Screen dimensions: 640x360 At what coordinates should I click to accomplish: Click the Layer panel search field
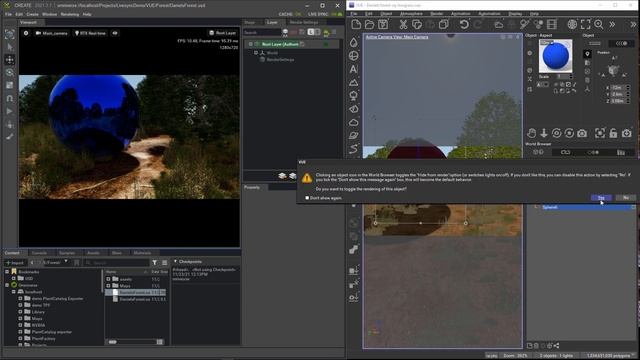click(x=262, y=32)
